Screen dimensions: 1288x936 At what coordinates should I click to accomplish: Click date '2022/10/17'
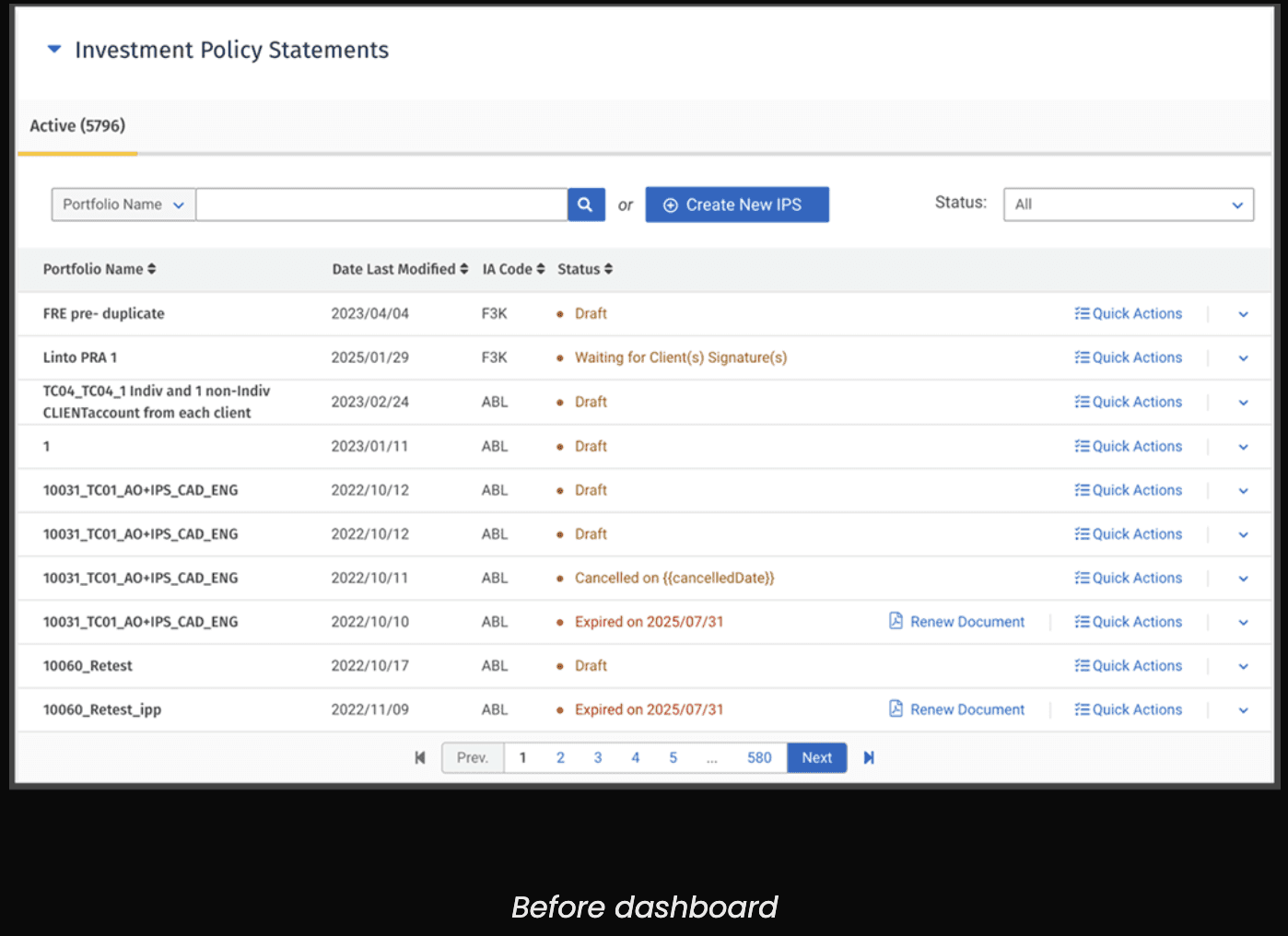click(x=370, y=665)
